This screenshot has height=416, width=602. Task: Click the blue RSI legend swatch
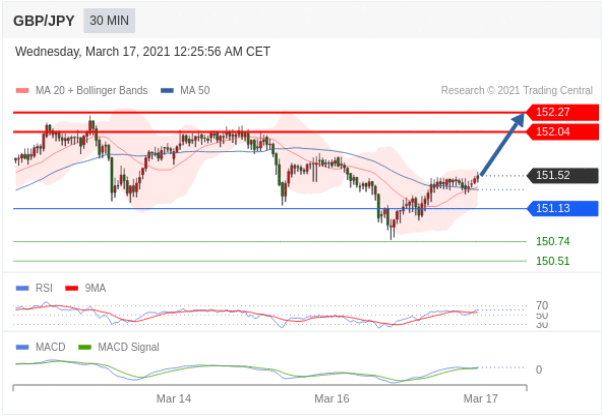(x=22, y=288)
